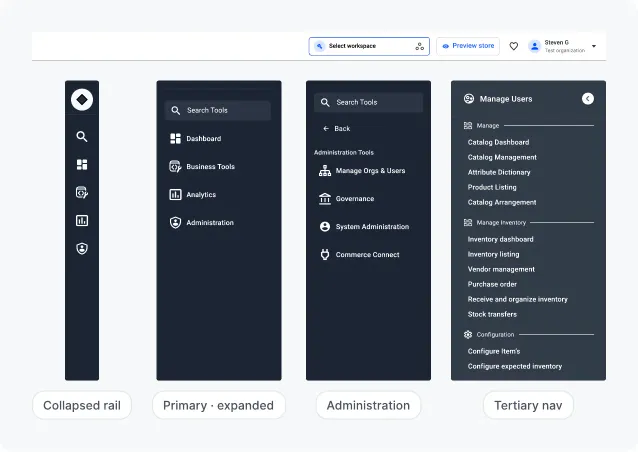Click the Manage Users header icon
638x452 pixels.
click(469, 99)
